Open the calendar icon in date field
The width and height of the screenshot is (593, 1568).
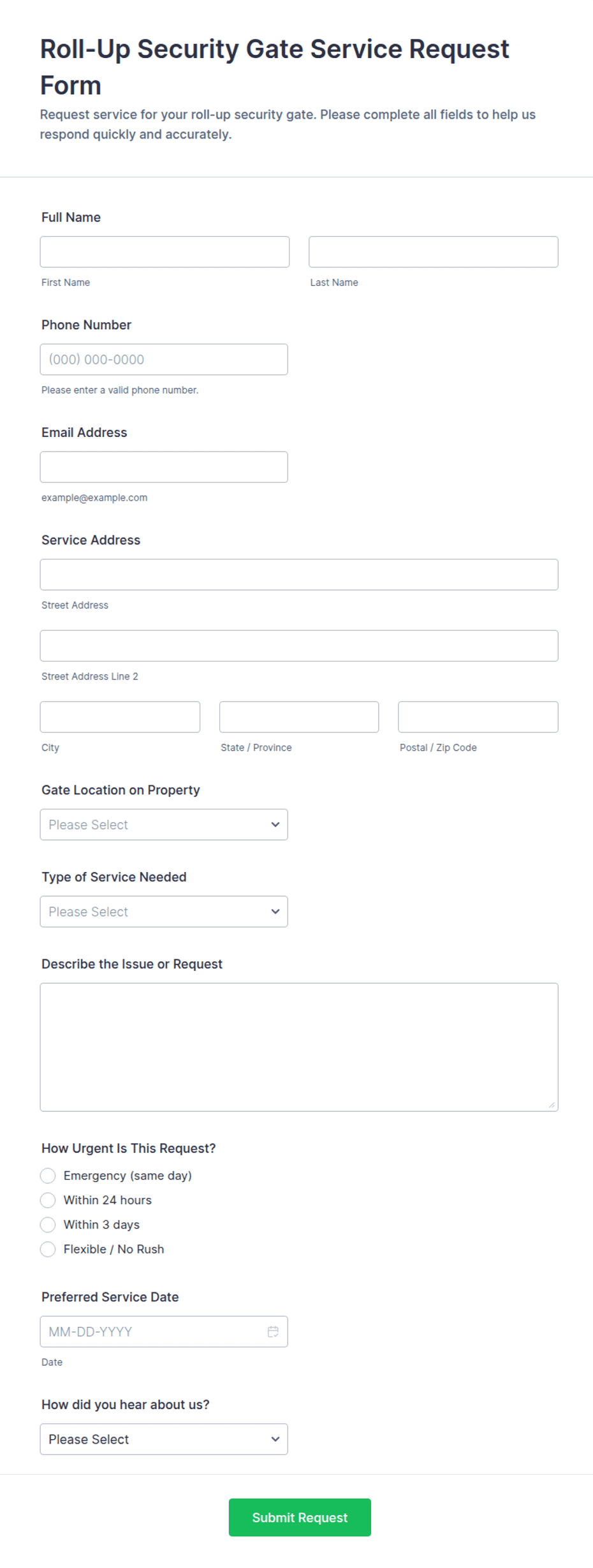[273, 1331]
